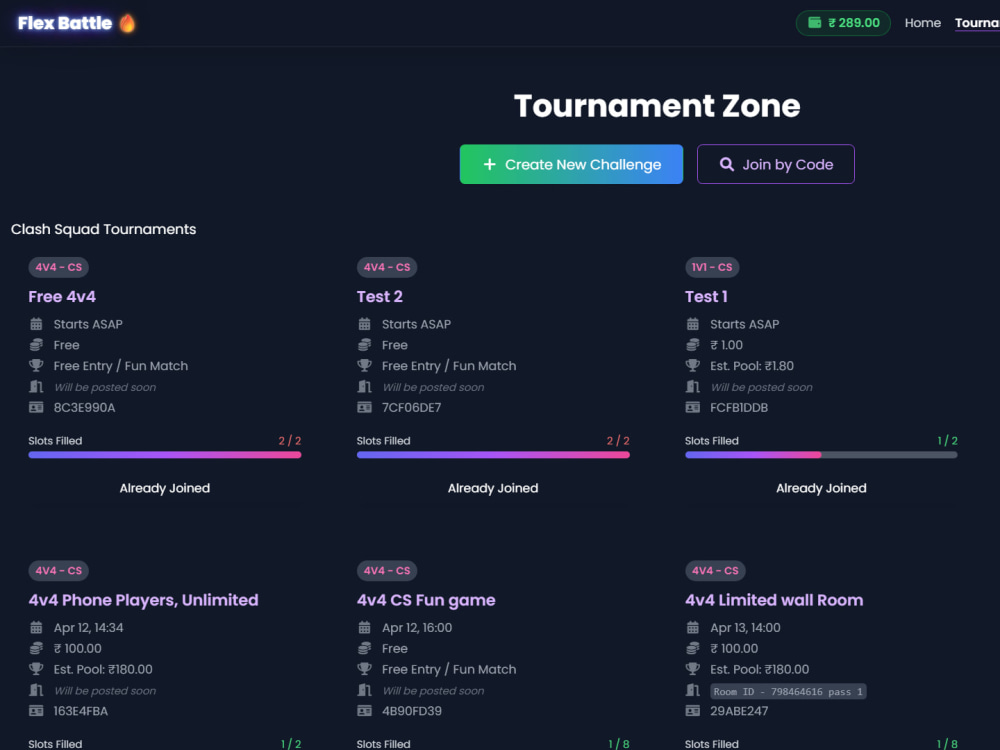Click the 2 / 2 slots count in Free 4v4
This screenshot has width=1000, height=750.
point(290,441)
